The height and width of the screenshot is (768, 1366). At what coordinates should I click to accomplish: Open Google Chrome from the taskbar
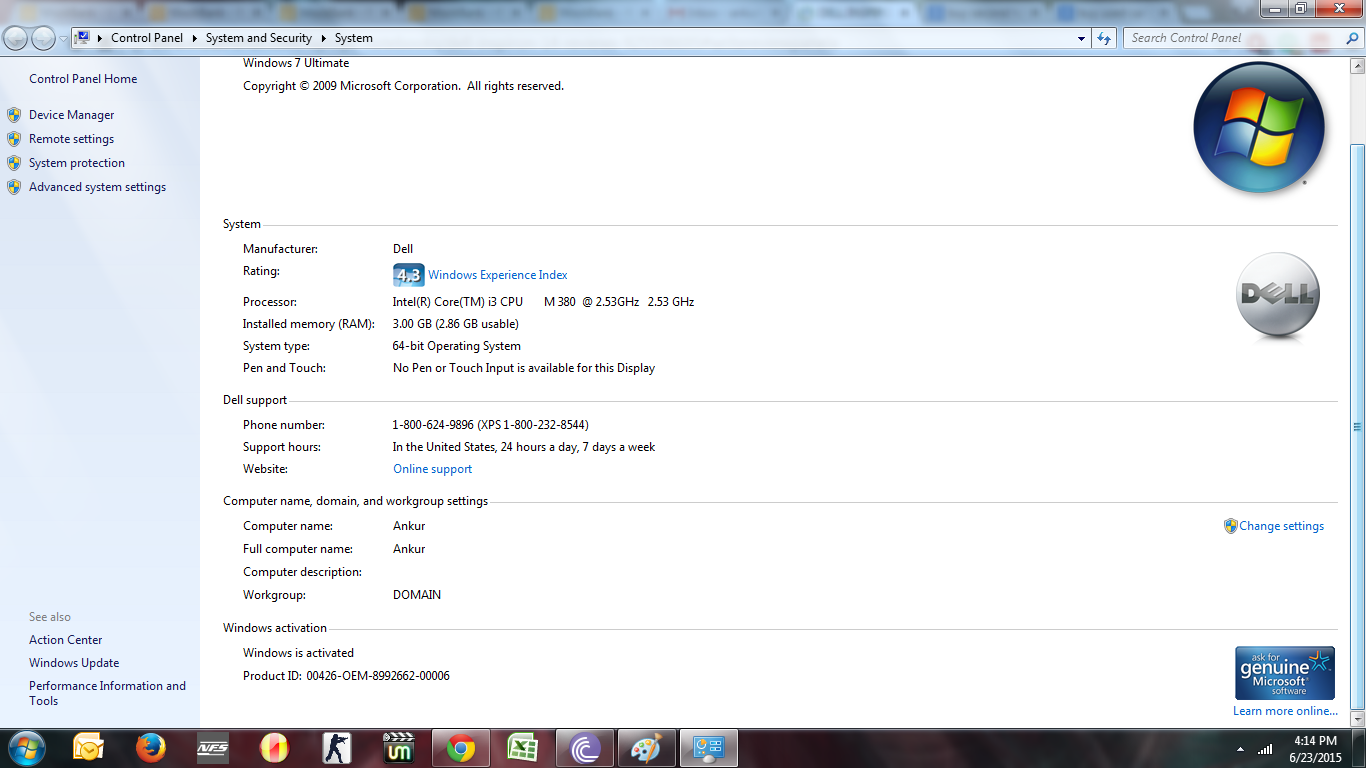click(461, 748)
